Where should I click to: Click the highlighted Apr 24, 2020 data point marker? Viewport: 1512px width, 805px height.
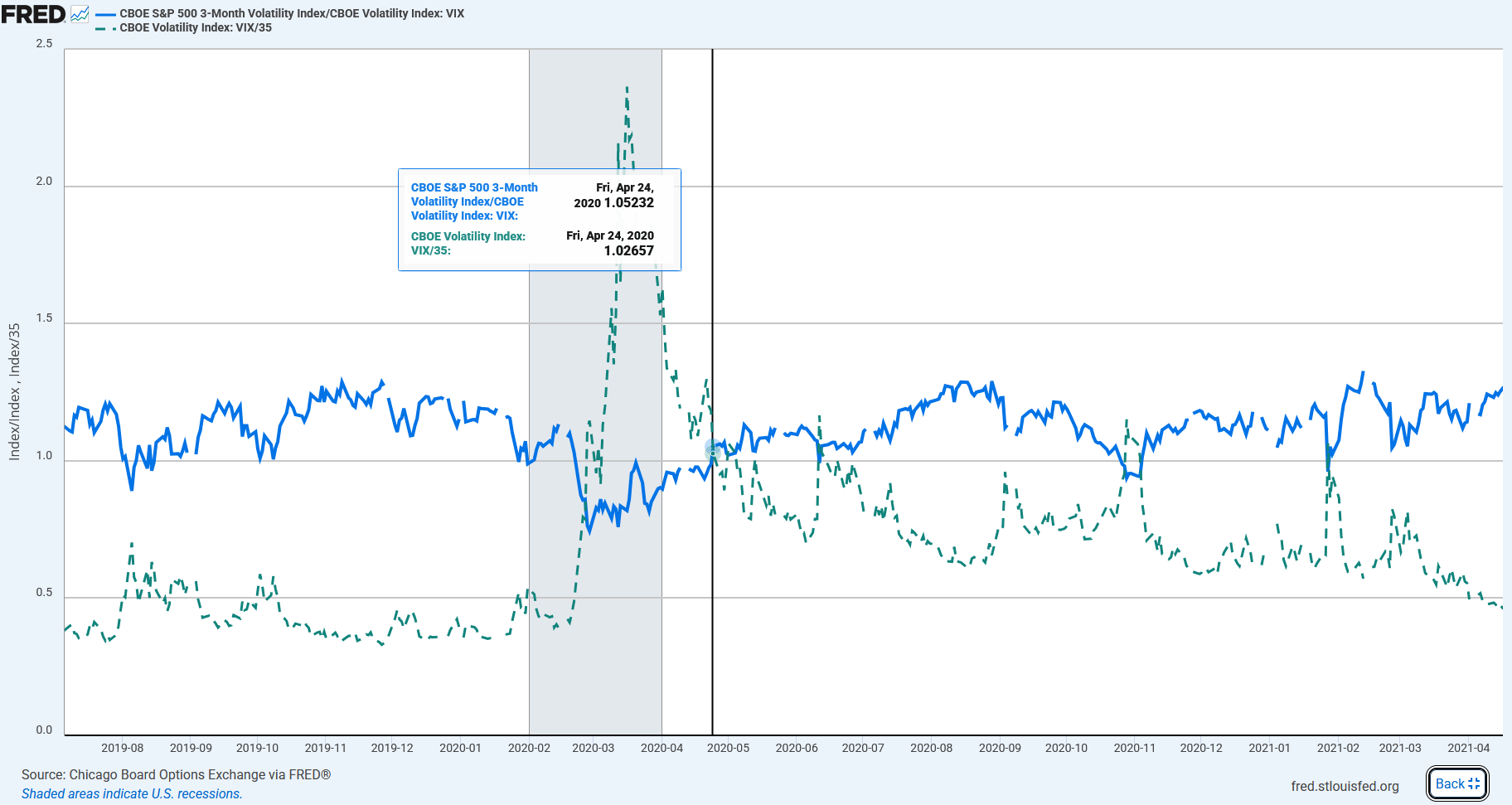coord(712,450)
